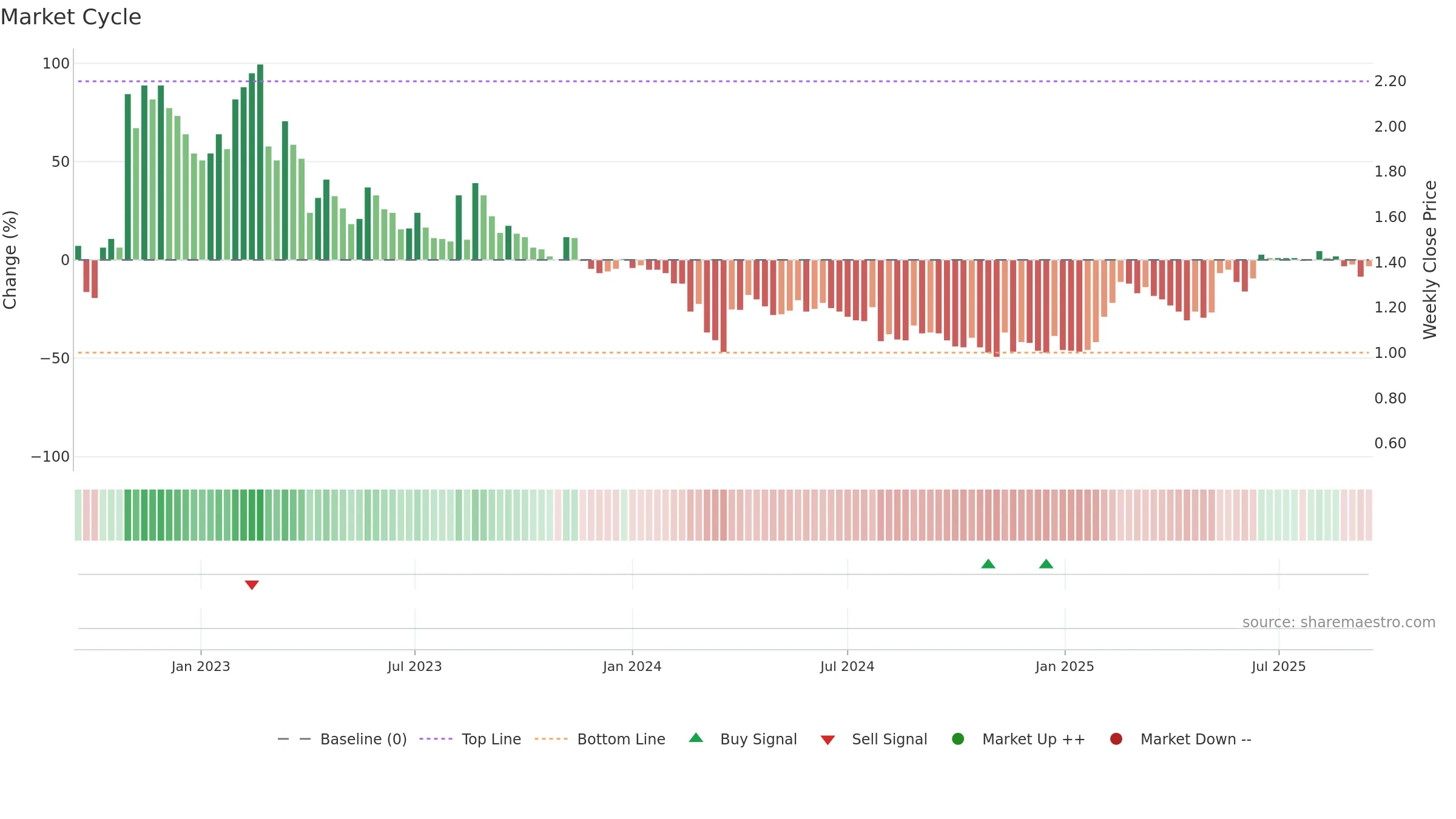Click the Jul 2023 axis label
Viewport: 1456px width, 819px height.
coord(415,666)
